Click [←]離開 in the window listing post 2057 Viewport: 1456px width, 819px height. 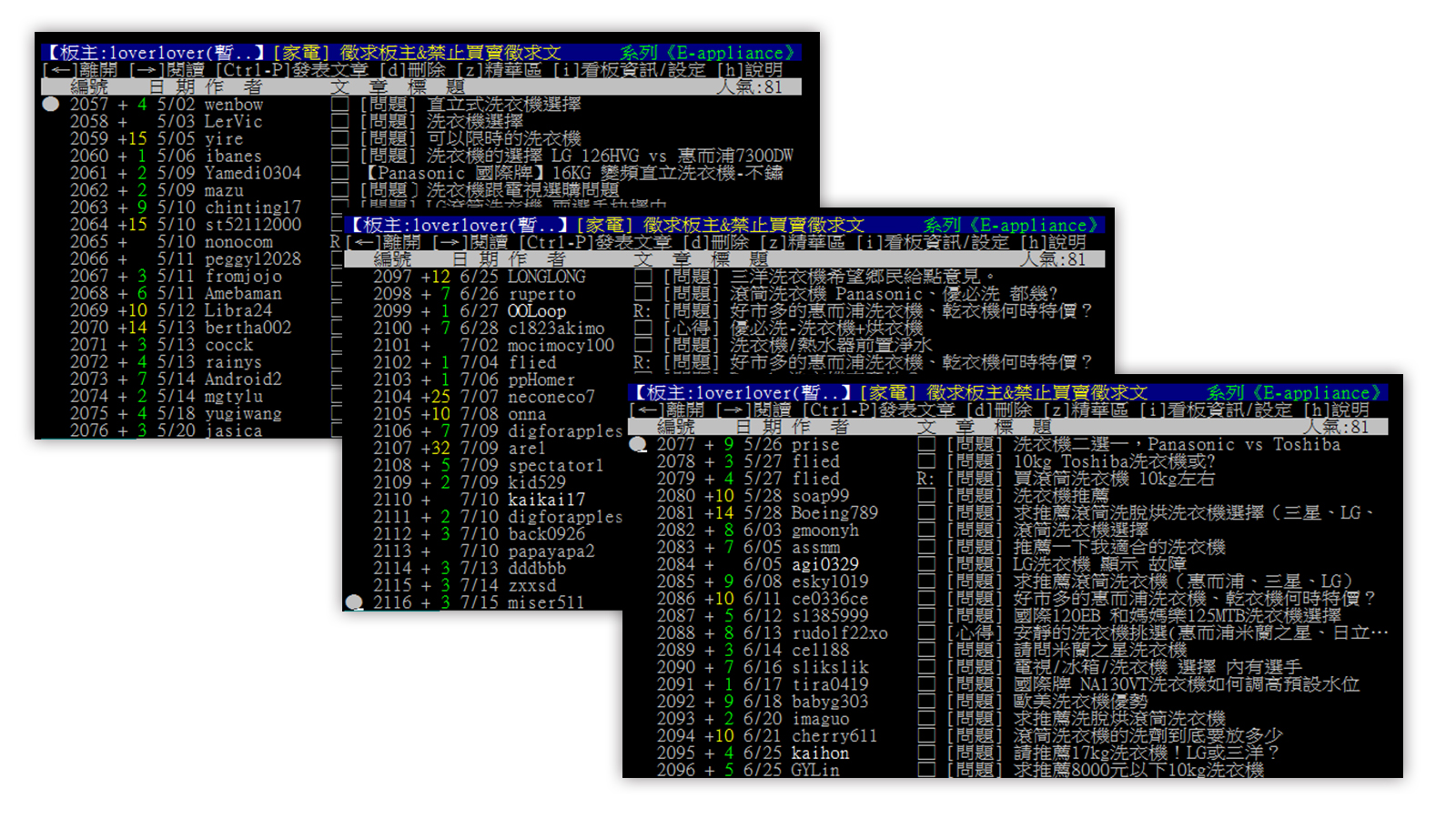point(80,70)
